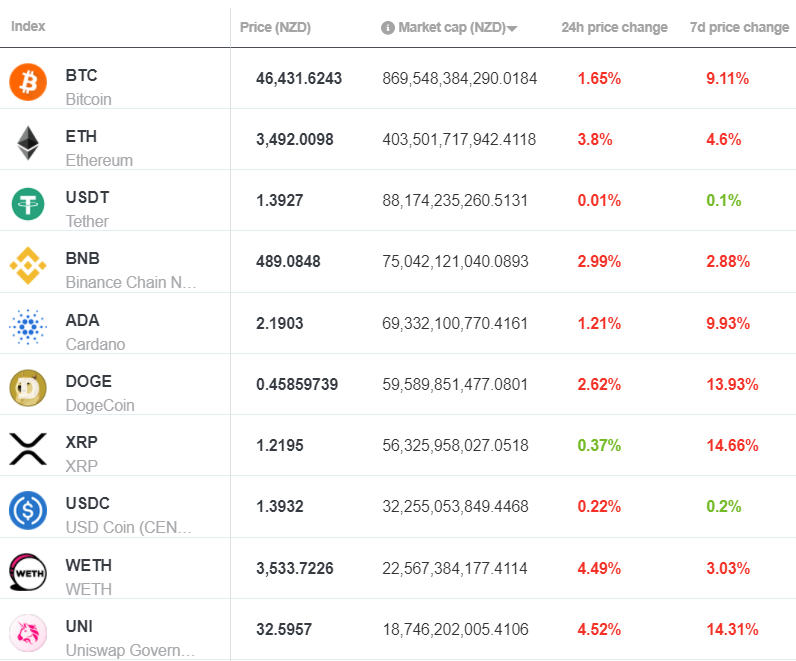Click market cap 403,501,717,942.4118
Image resolution: width=796 pixels, height=661 pixels.
pos(459,139)
